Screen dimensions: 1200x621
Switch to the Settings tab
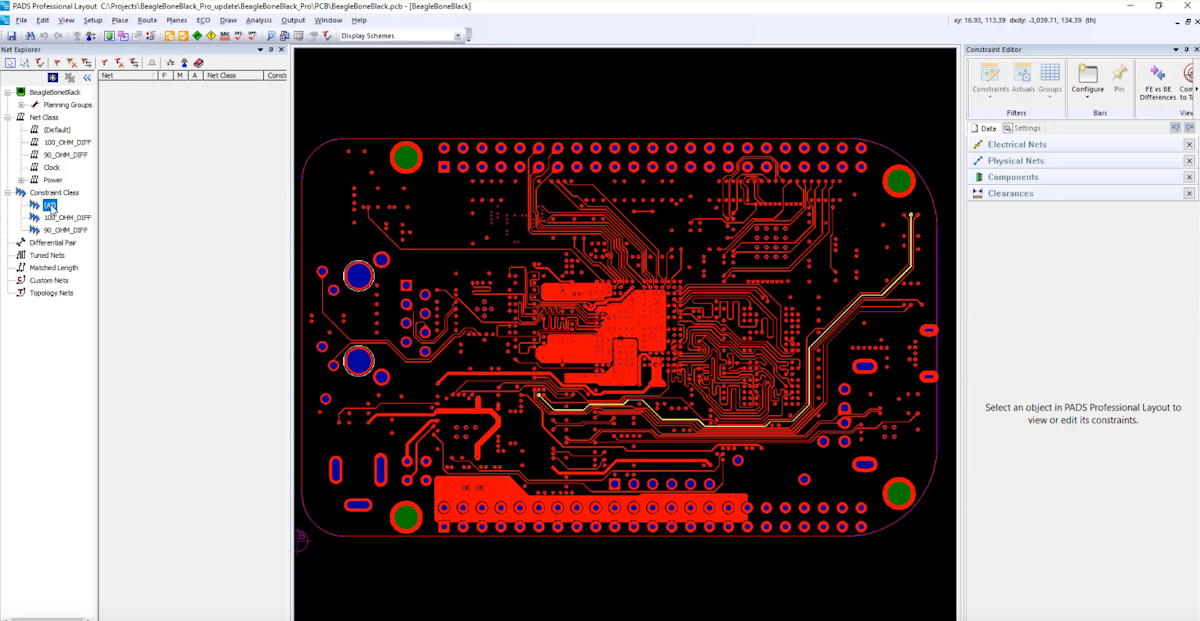[x=1023, y=128]
